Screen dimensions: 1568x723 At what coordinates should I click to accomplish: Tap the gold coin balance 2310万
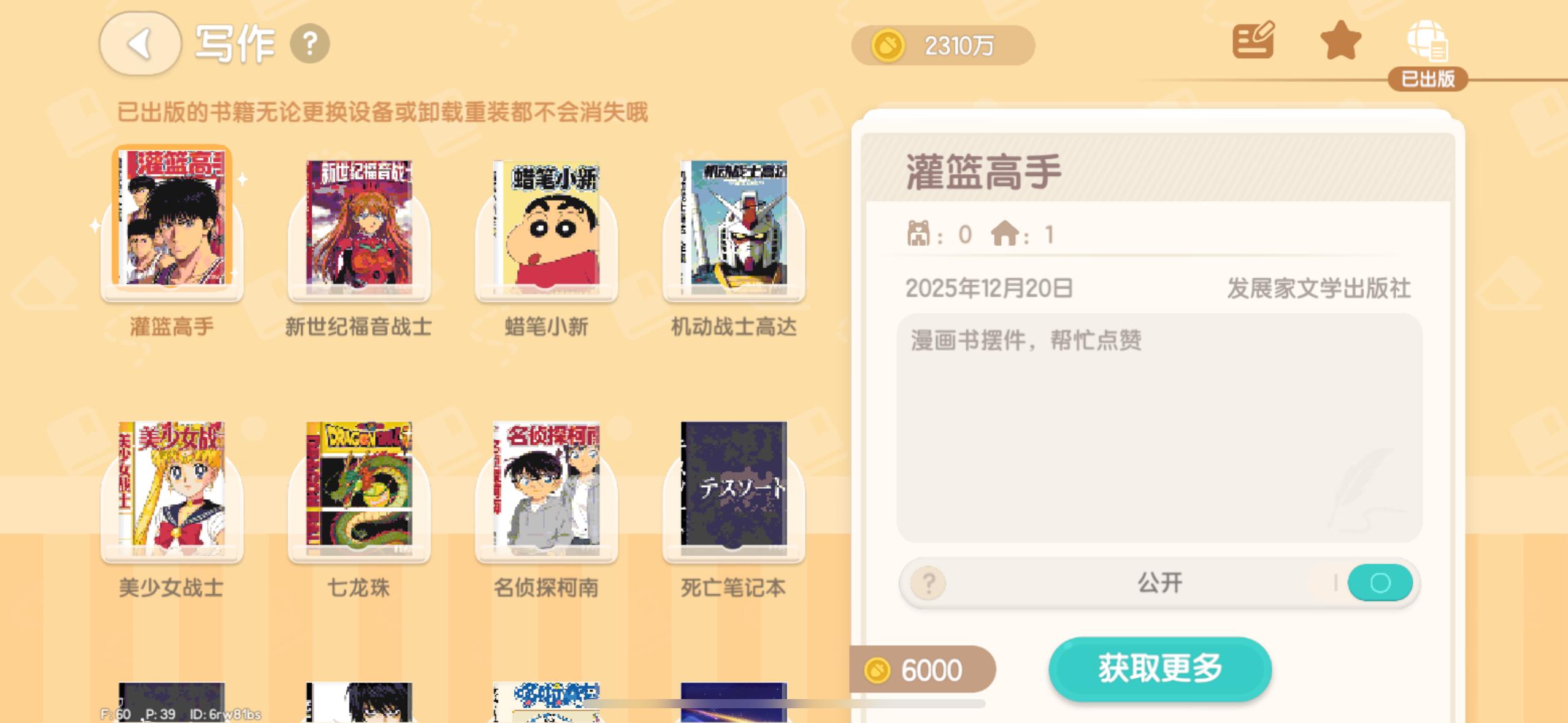coord(943,45)
